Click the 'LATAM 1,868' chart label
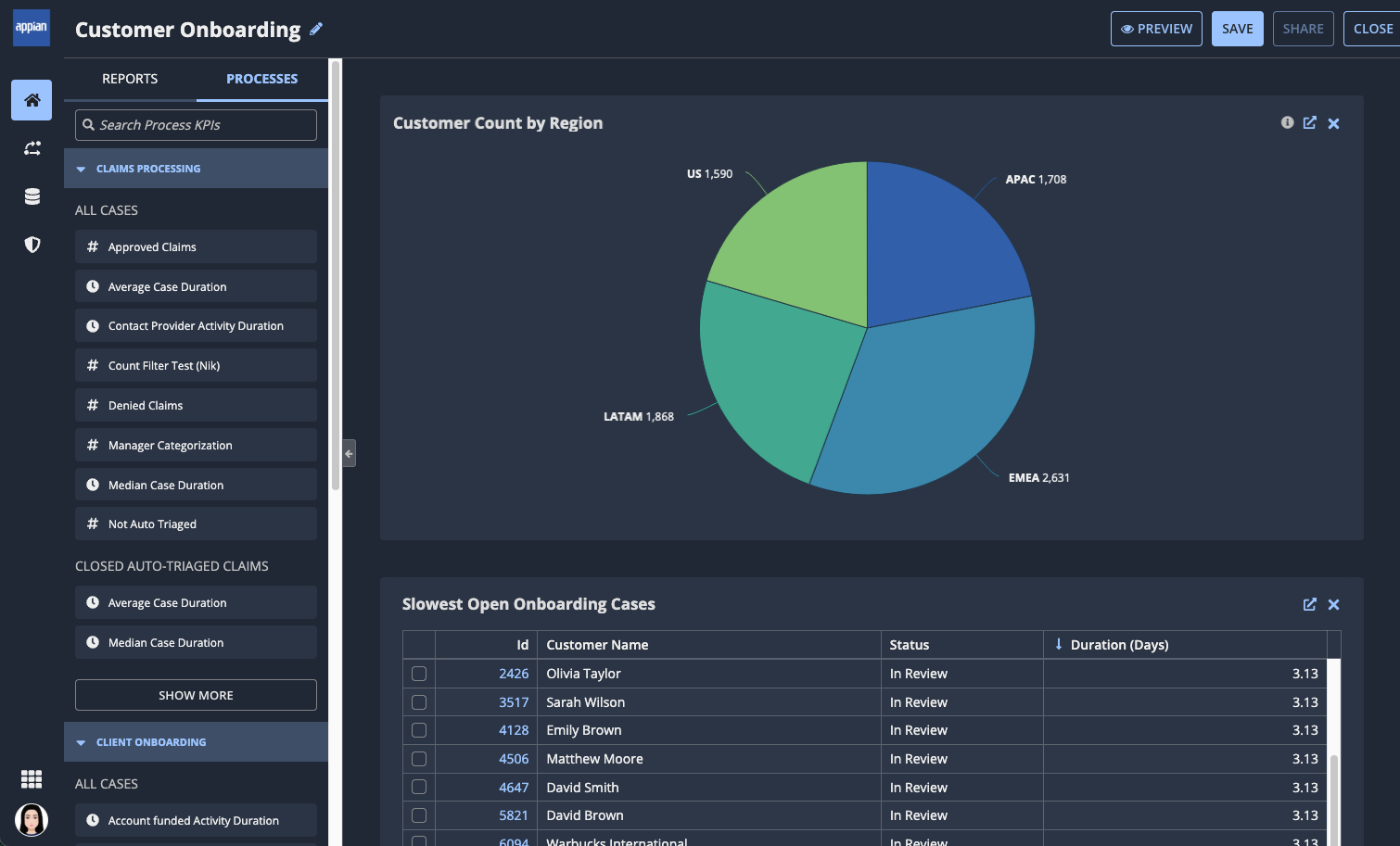 point(639,417)
